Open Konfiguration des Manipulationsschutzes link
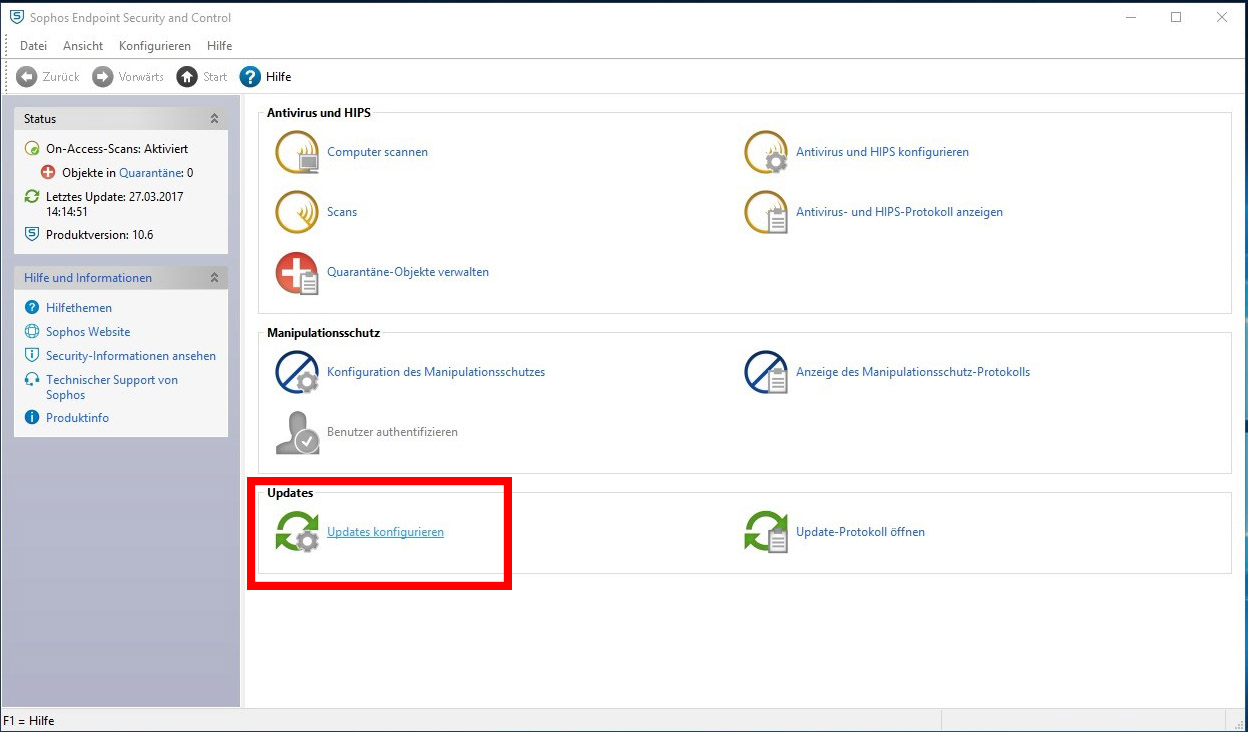 (x=436, y=372)
